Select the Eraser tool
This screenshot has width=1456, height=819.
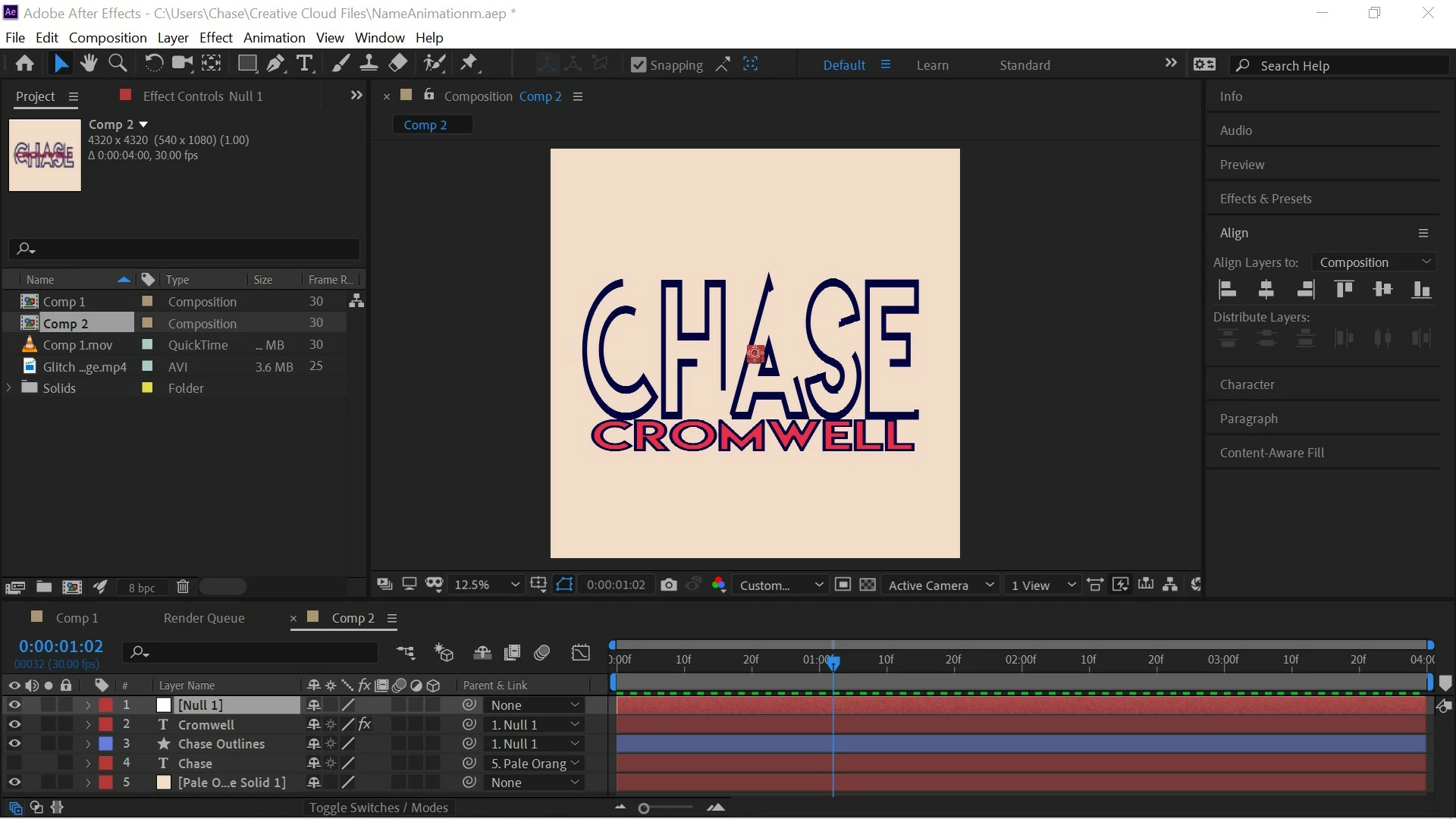398,64
